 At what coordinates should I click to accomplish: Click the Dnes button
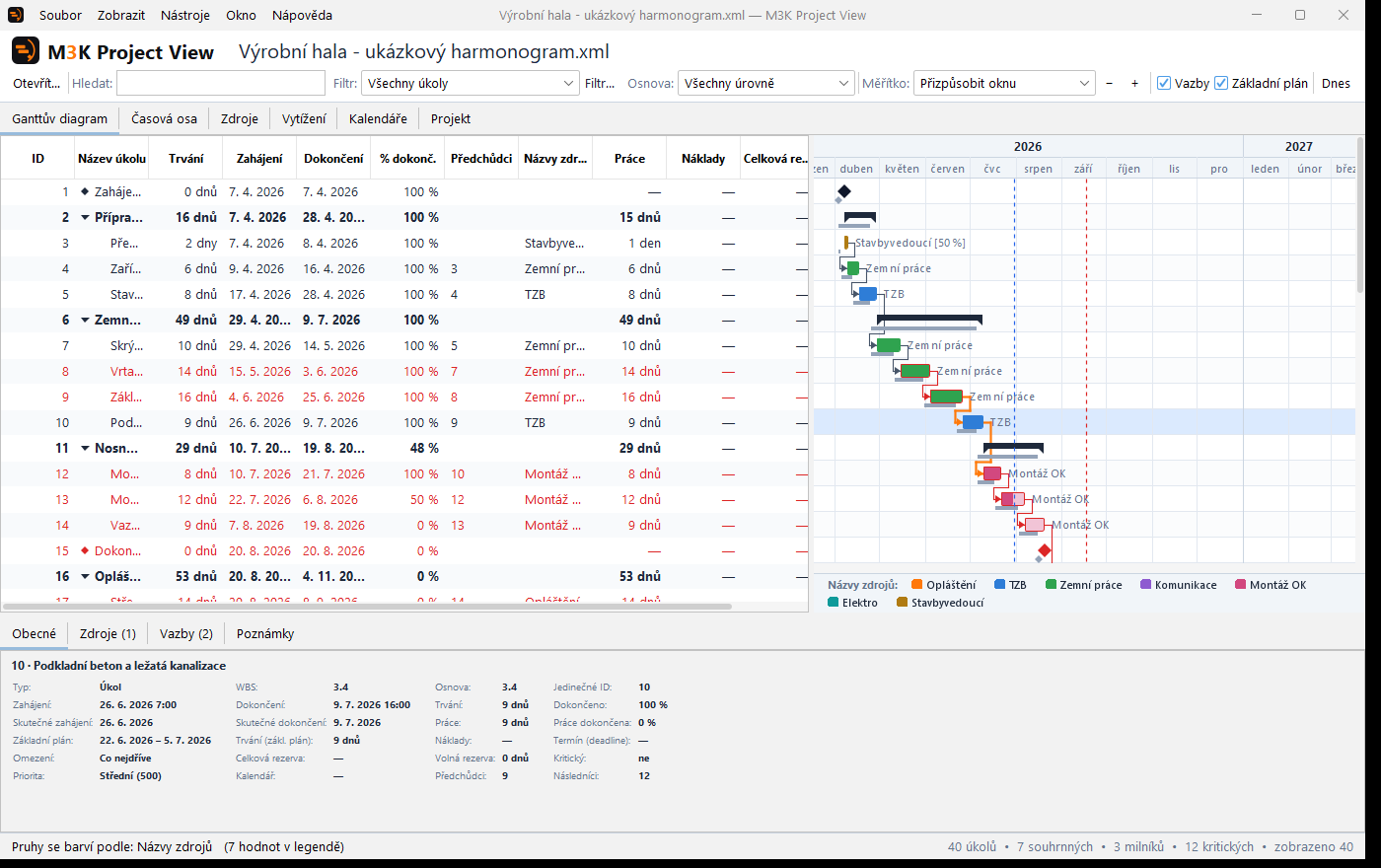1336,83
